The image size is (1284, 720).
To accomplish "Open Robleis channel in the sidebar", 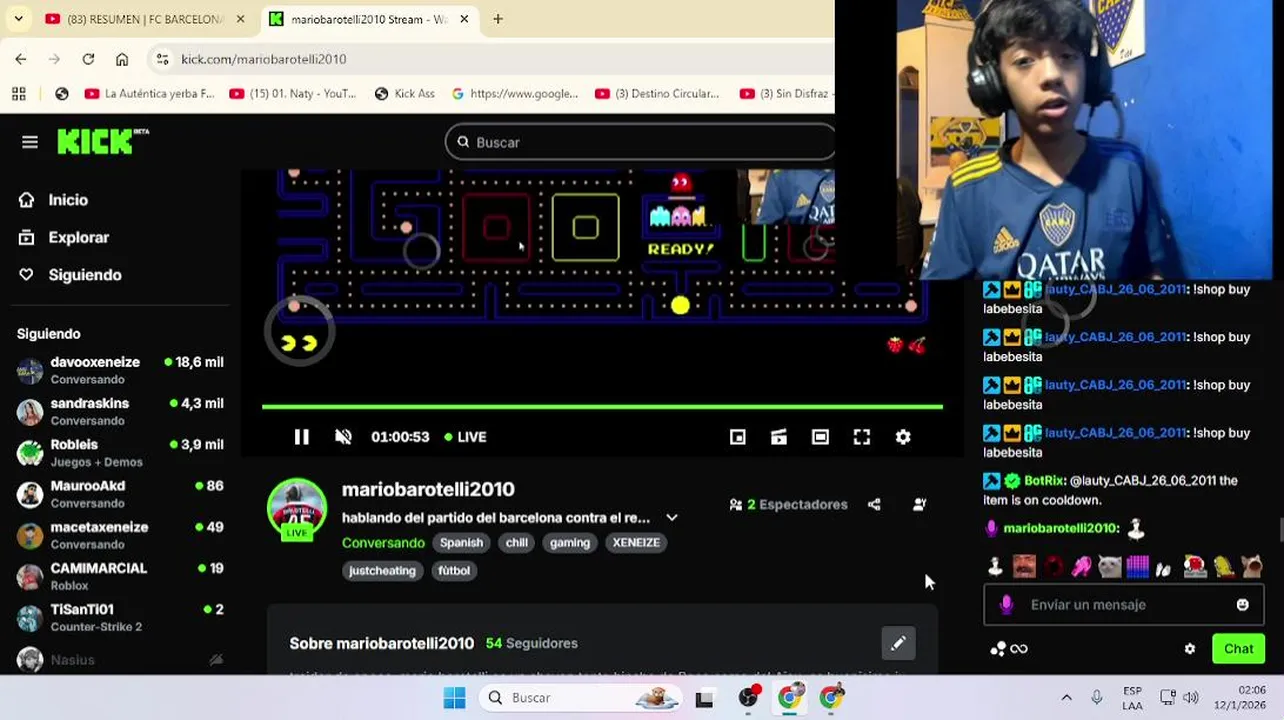I will [120, 452].
